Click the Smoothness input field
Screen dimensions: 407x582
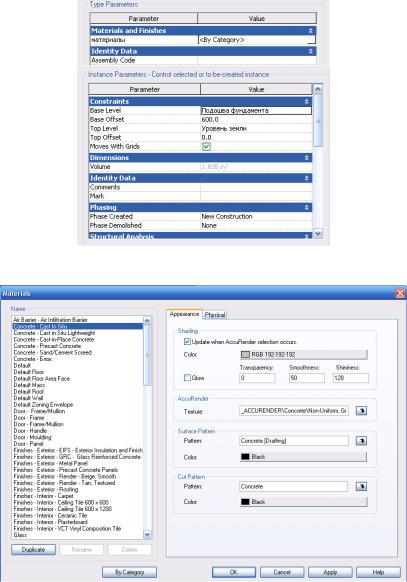307,378
